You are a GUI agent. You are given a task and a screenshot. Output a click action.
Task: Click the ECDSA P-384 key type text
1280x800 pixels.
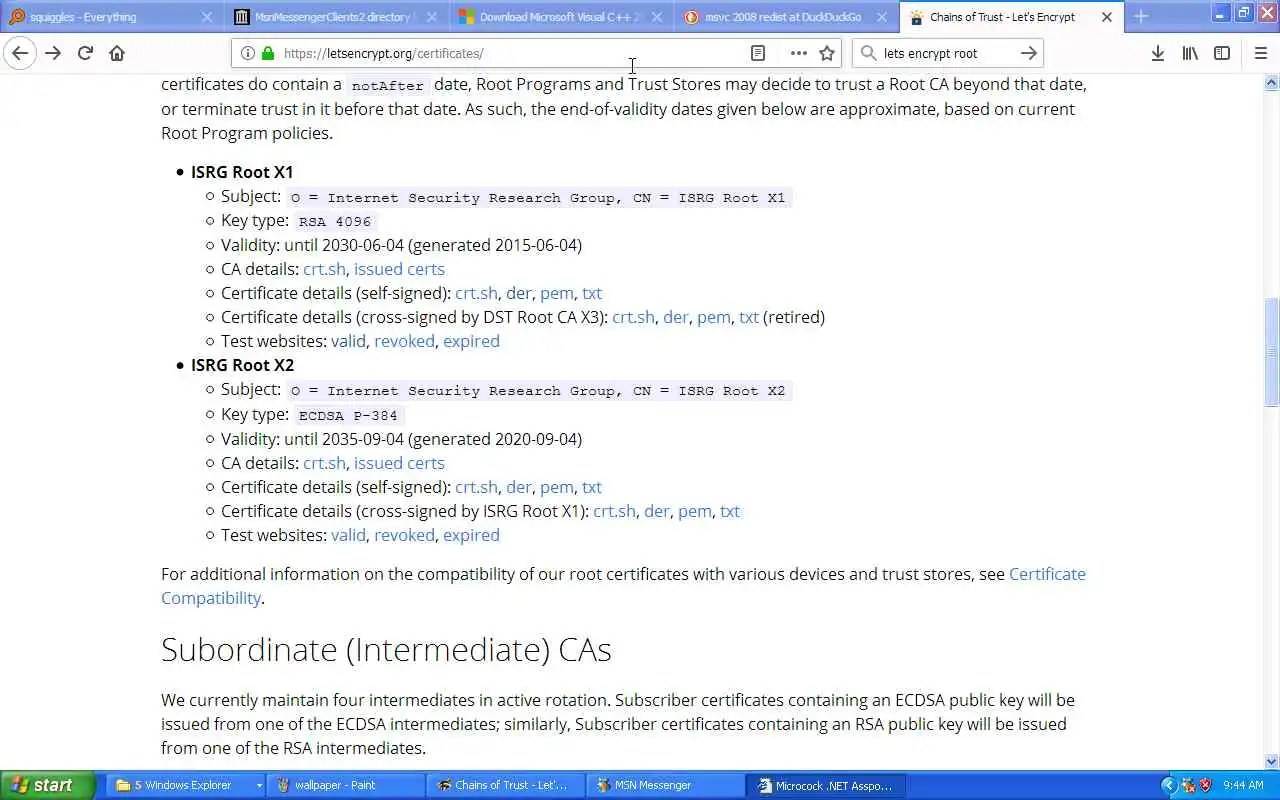tap(348, 415)
